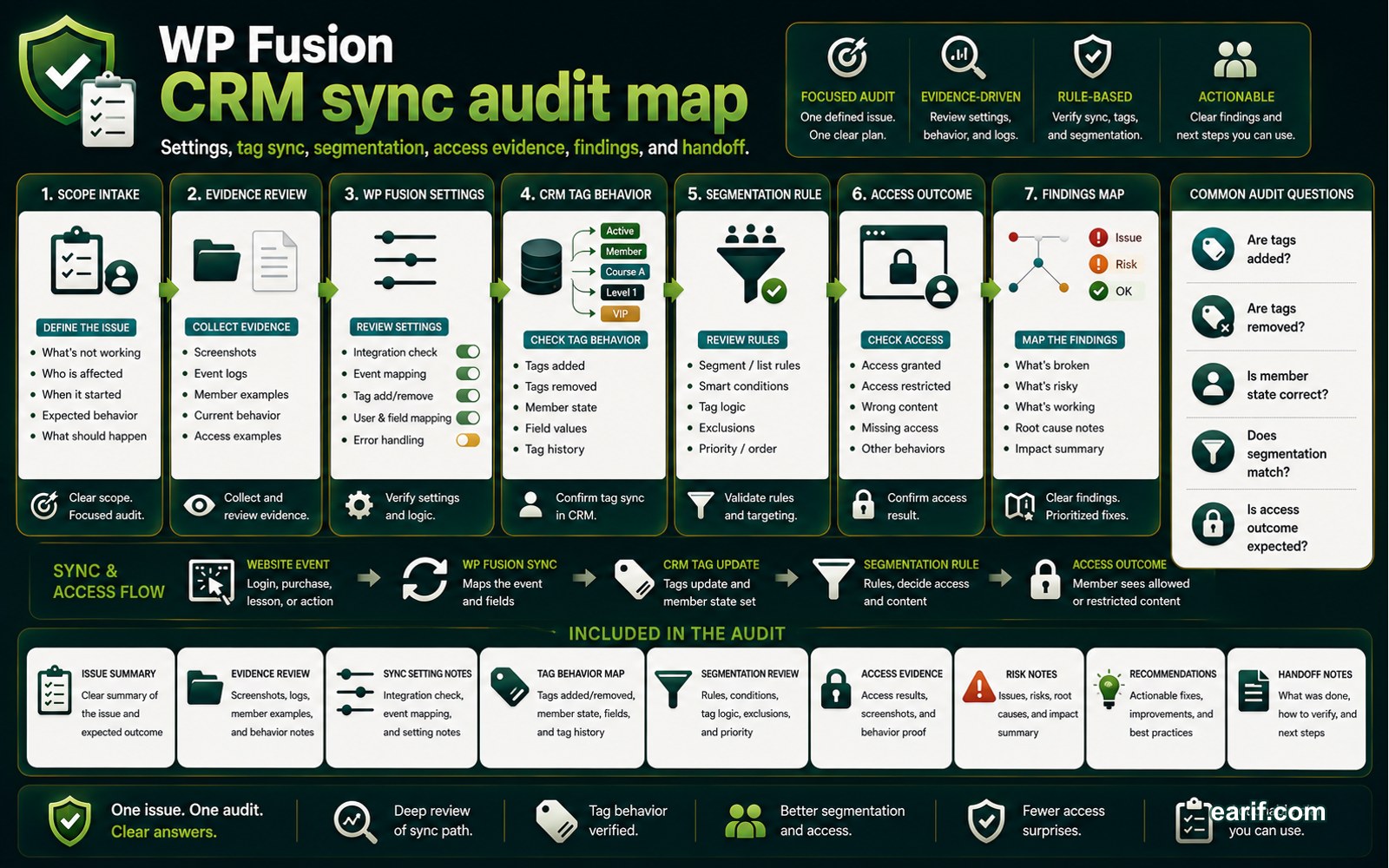
Task: Select the 2. Evidence Review step header
Action: 247,194
